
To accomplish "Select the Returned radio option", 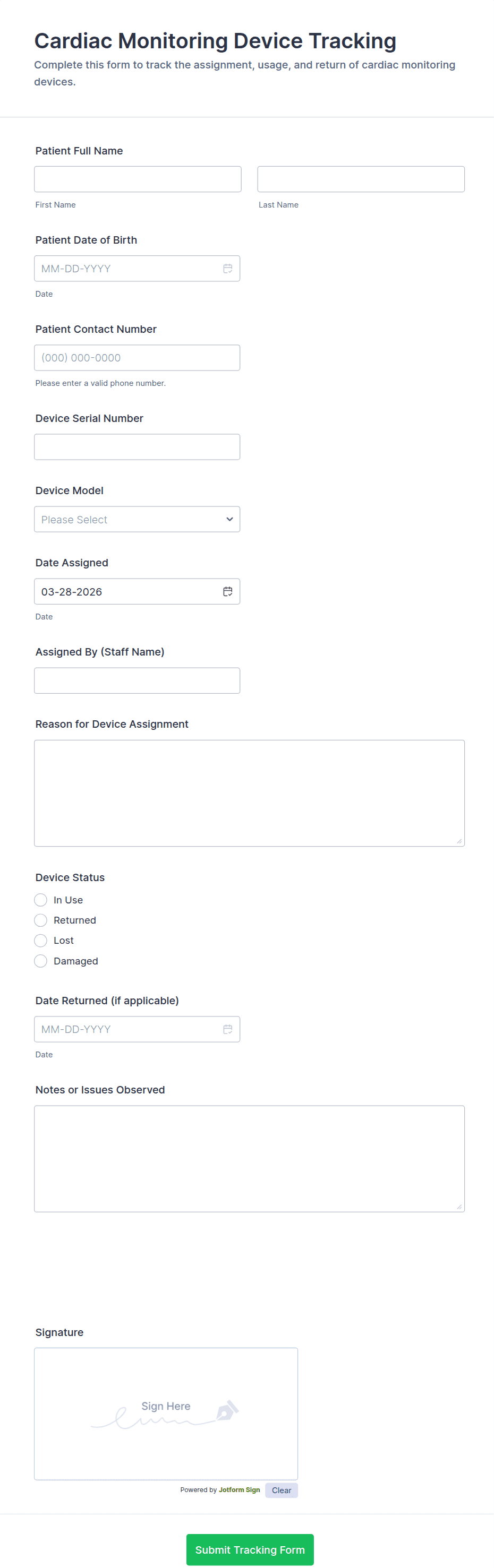I will coord(41,920).
